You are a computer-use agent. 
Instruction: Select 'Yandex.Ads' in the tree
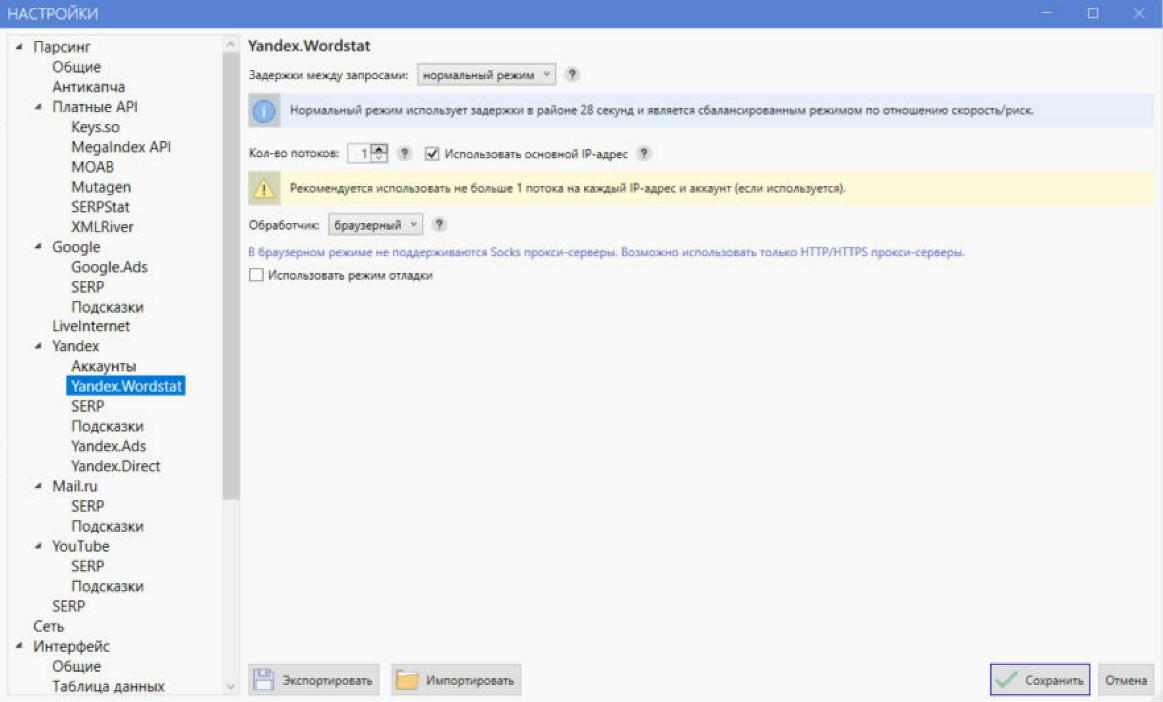click(108, 446)
